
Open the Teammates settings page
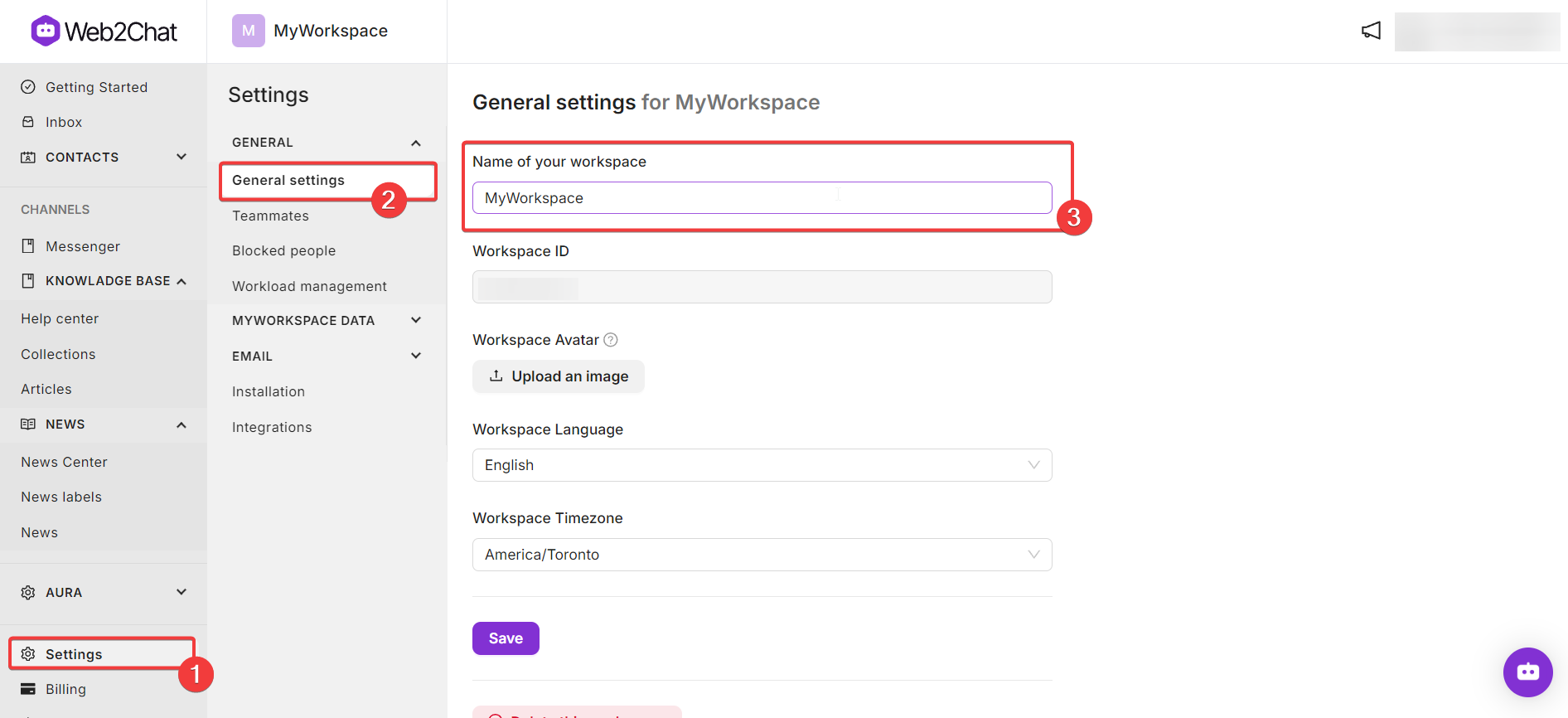tap(270, 216)
